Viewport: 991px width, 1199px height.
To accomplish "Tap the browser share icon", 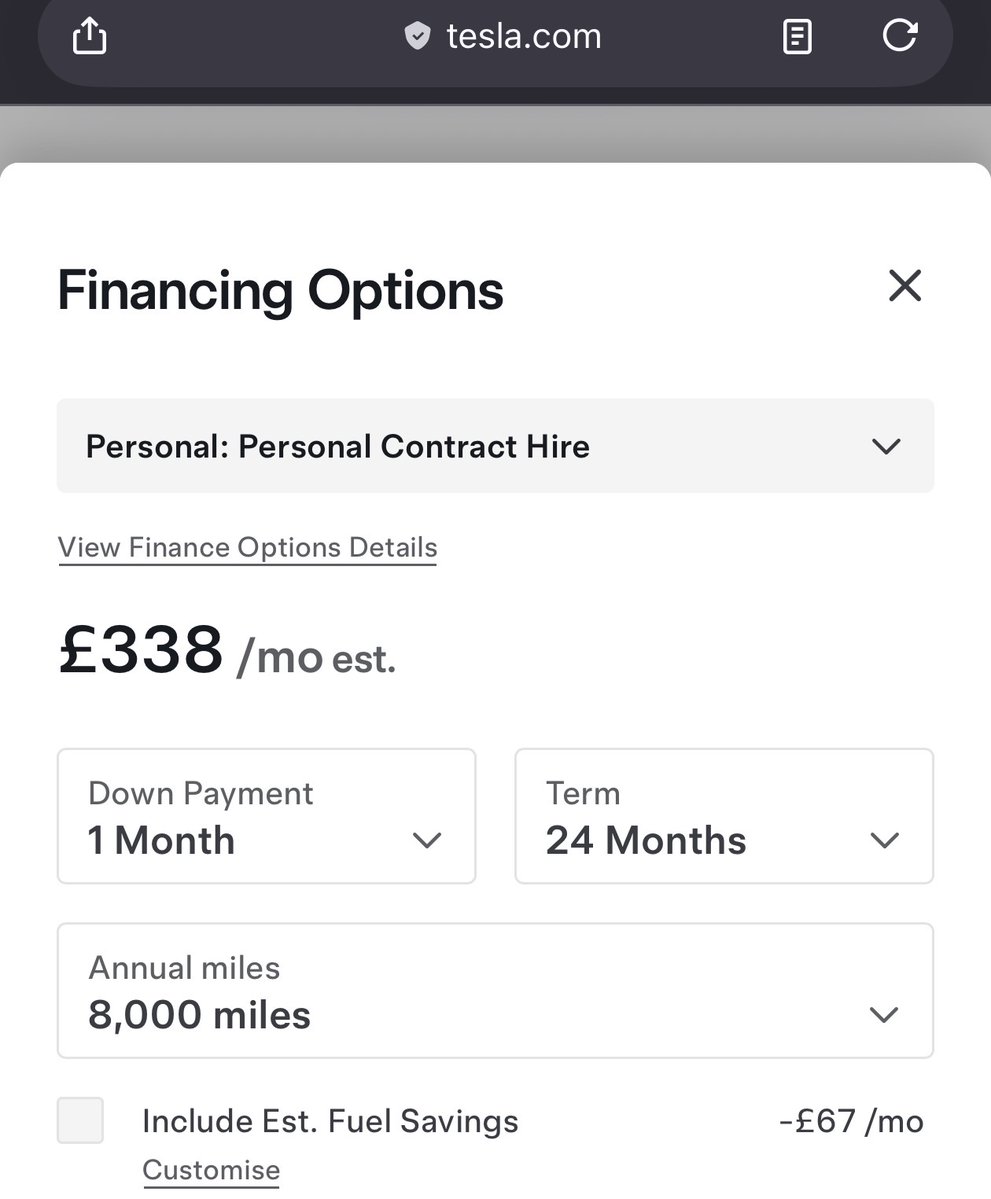I will (x=89, y=36).
